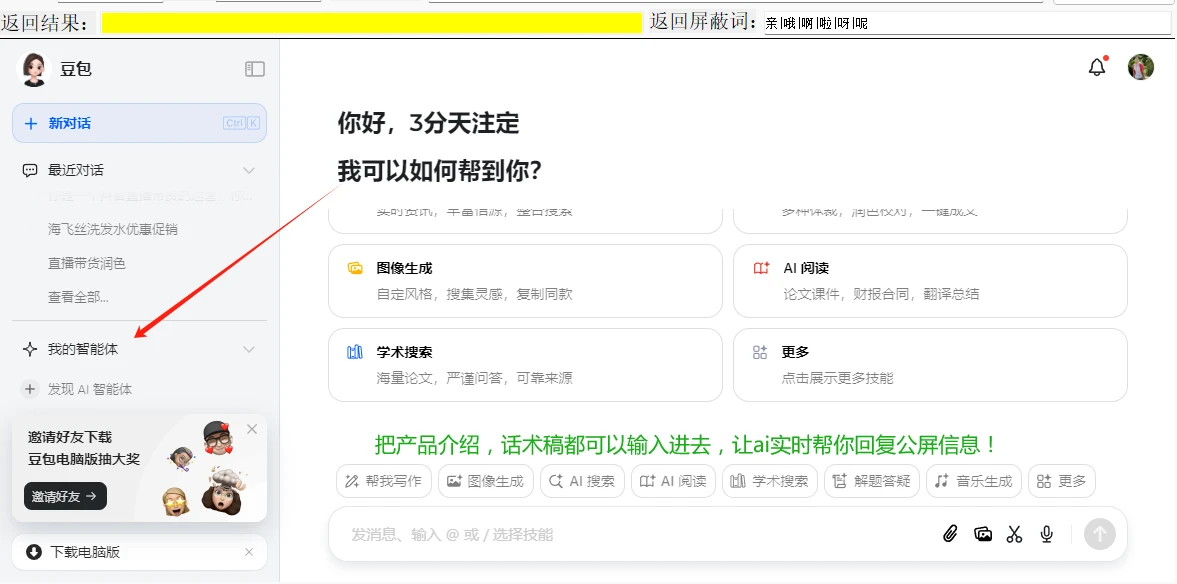This screenshot has width=1177, height=584.
Task: Click the 学术搜索 card's blue books icon
Action: [x=355, y=352]
